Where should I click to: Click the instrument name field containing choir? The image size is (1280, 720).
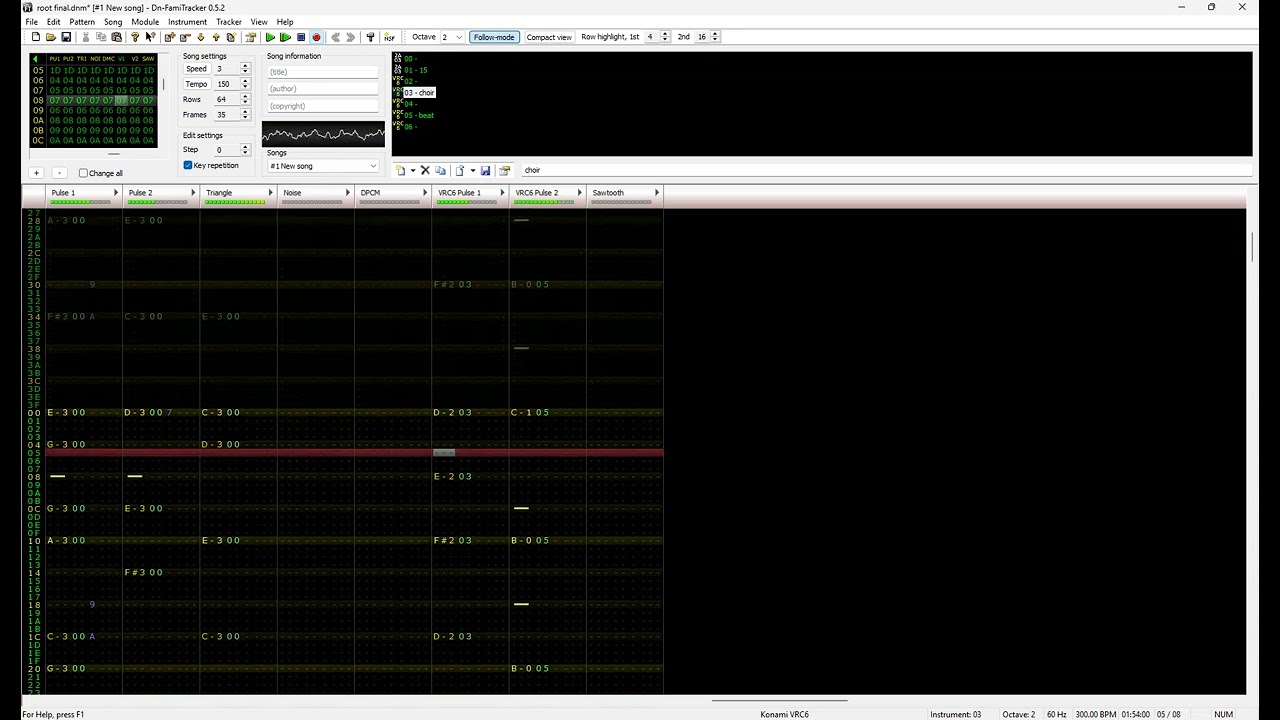885,170
